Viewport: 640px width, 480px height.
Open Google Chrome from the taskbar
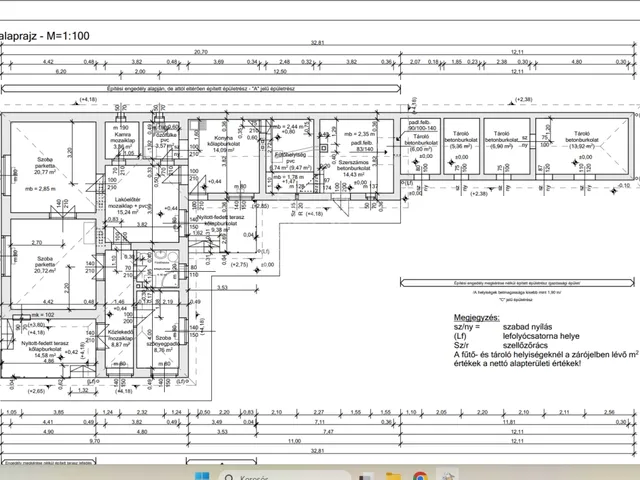click(x=420, y=476)
